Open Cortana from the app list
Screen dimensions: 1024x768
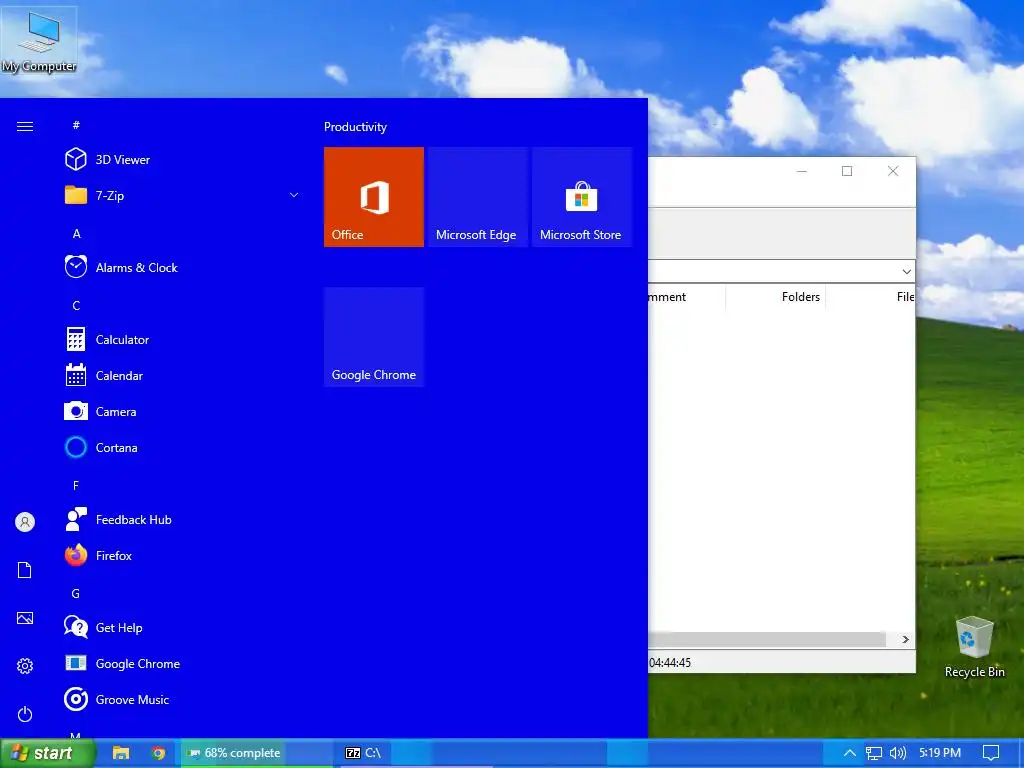[116, 447]
